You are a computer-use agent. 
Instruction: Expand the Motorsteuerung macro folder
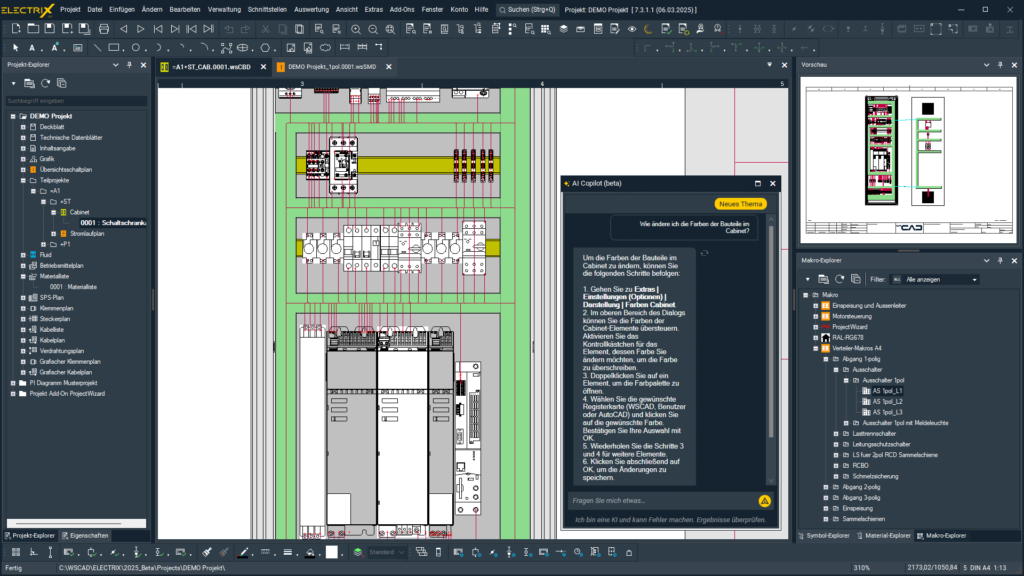click(x=814, y=316)
